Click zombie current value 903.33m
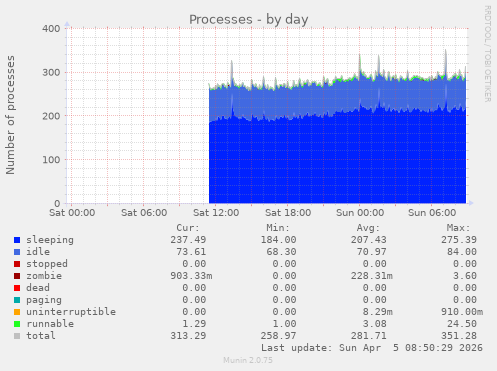The width and height of the screenshot is (497, 371). [191, 276]
